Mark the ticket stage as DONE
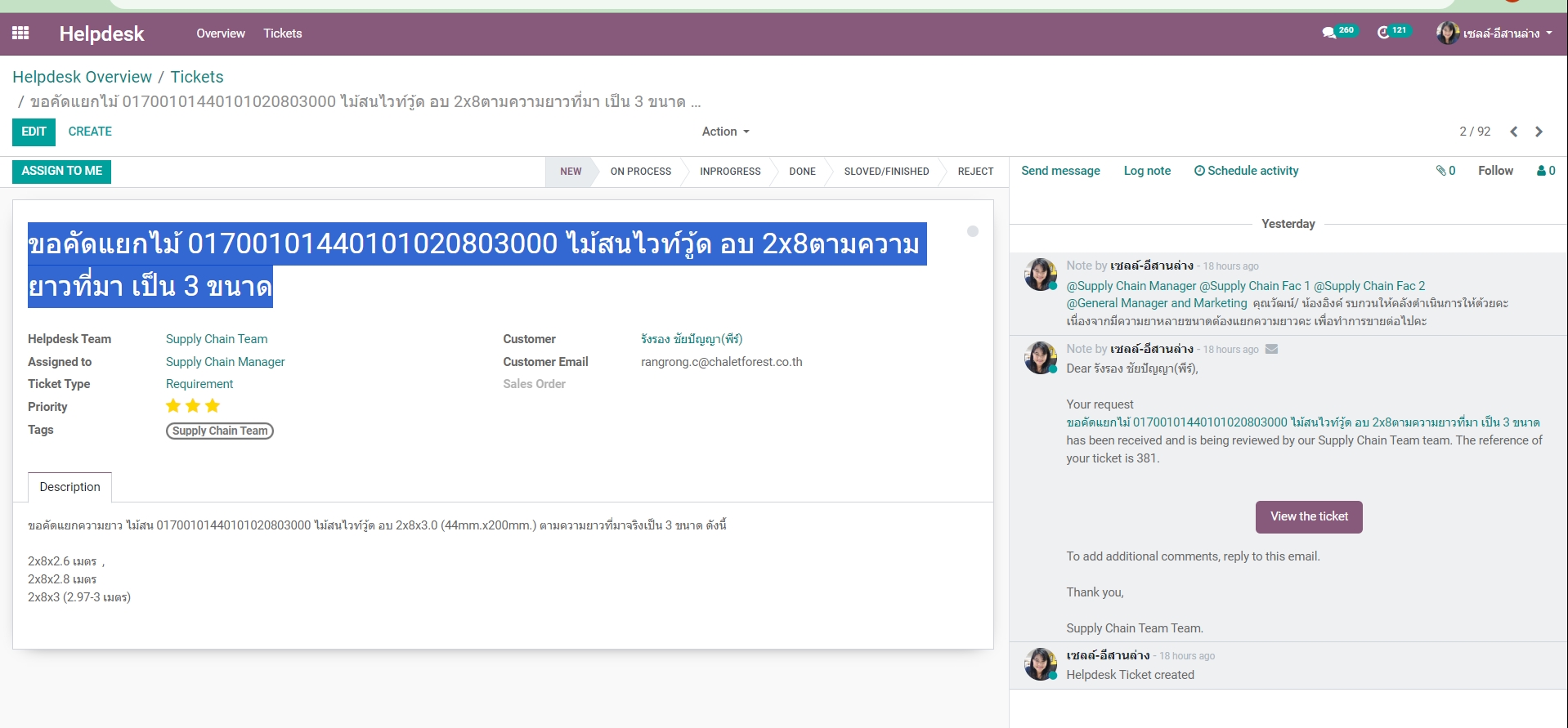 pos(801,172)
